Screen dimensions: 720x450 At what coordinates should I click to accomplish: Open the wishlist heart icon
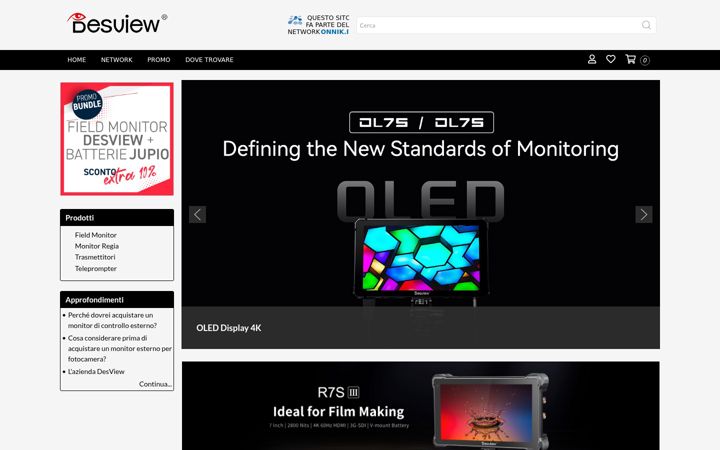[611, 59]
